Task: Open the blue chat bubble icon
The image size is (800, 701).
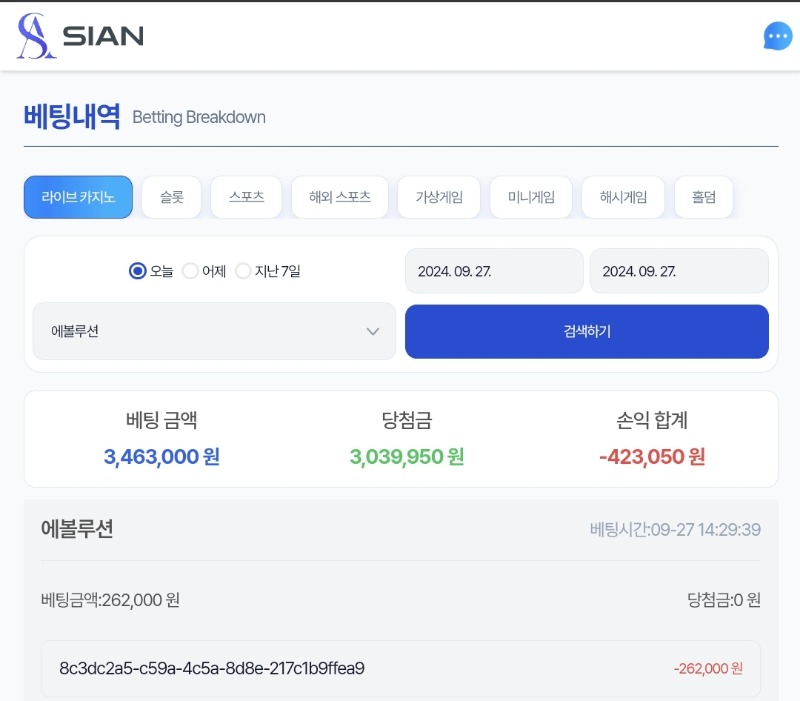Action: coord(778,36)
